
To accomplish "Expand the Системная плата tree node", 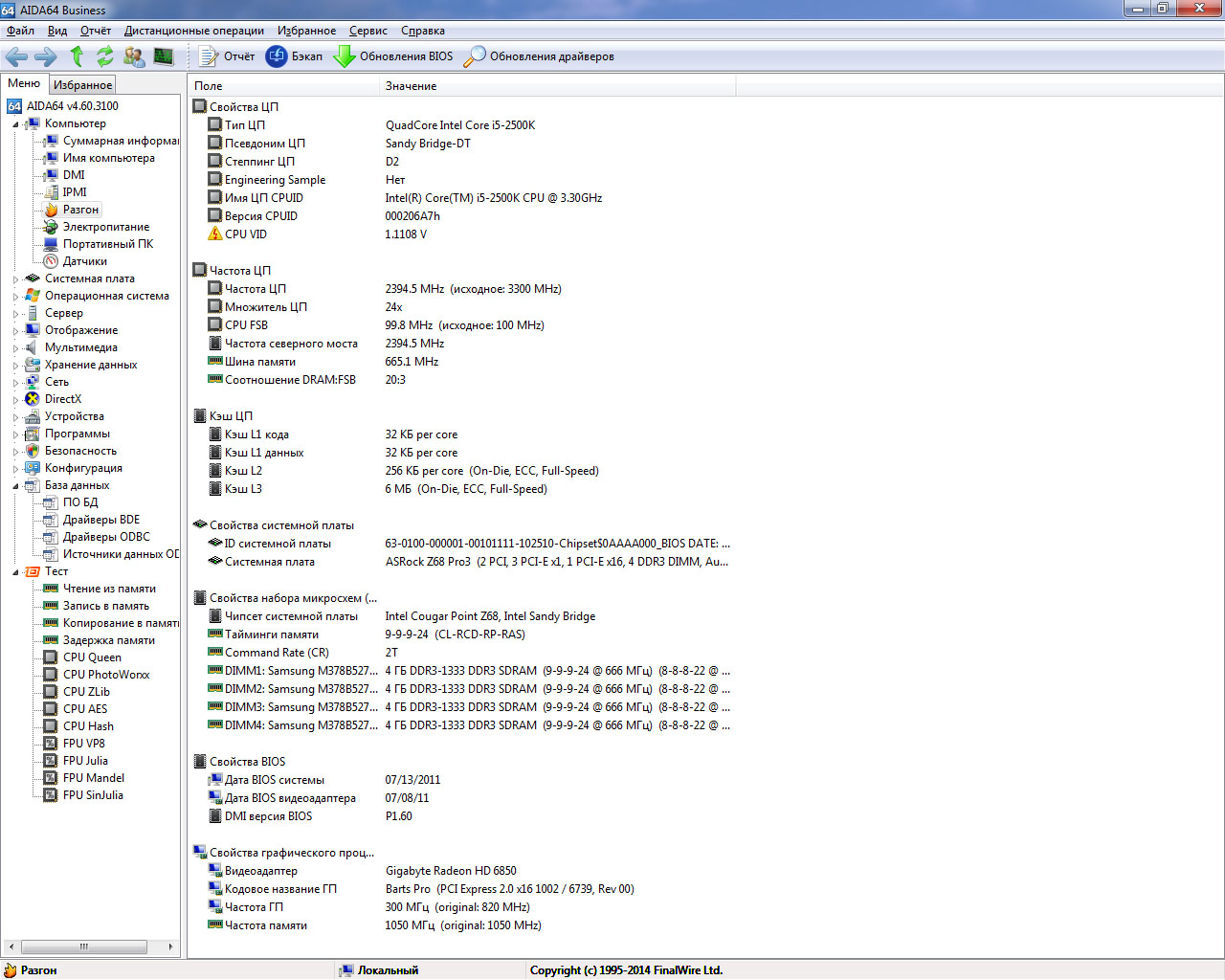I will pyautogui.click(x=15, y=279).
